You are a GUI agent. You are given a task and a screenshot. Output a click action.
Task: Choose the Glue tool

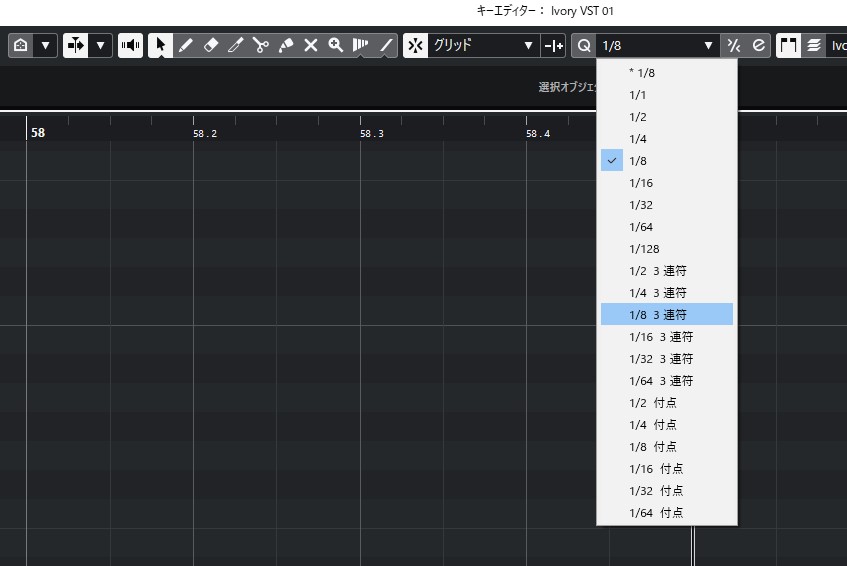point(285,45)
